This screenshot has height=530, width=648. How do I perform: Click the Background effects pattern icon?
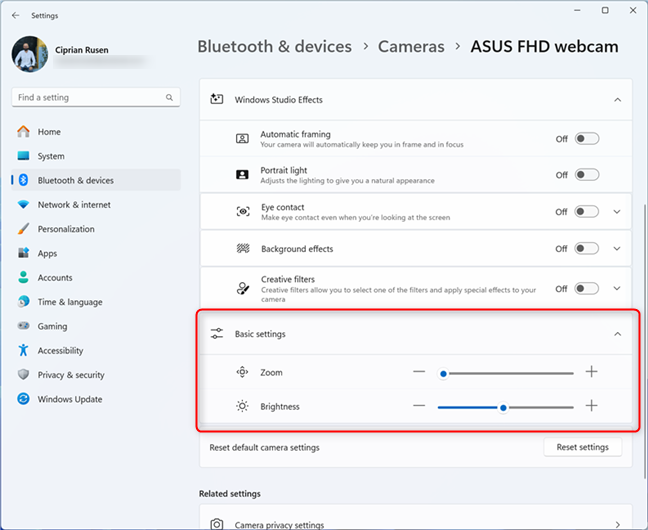pyautogui.click(x=243, y=248)
